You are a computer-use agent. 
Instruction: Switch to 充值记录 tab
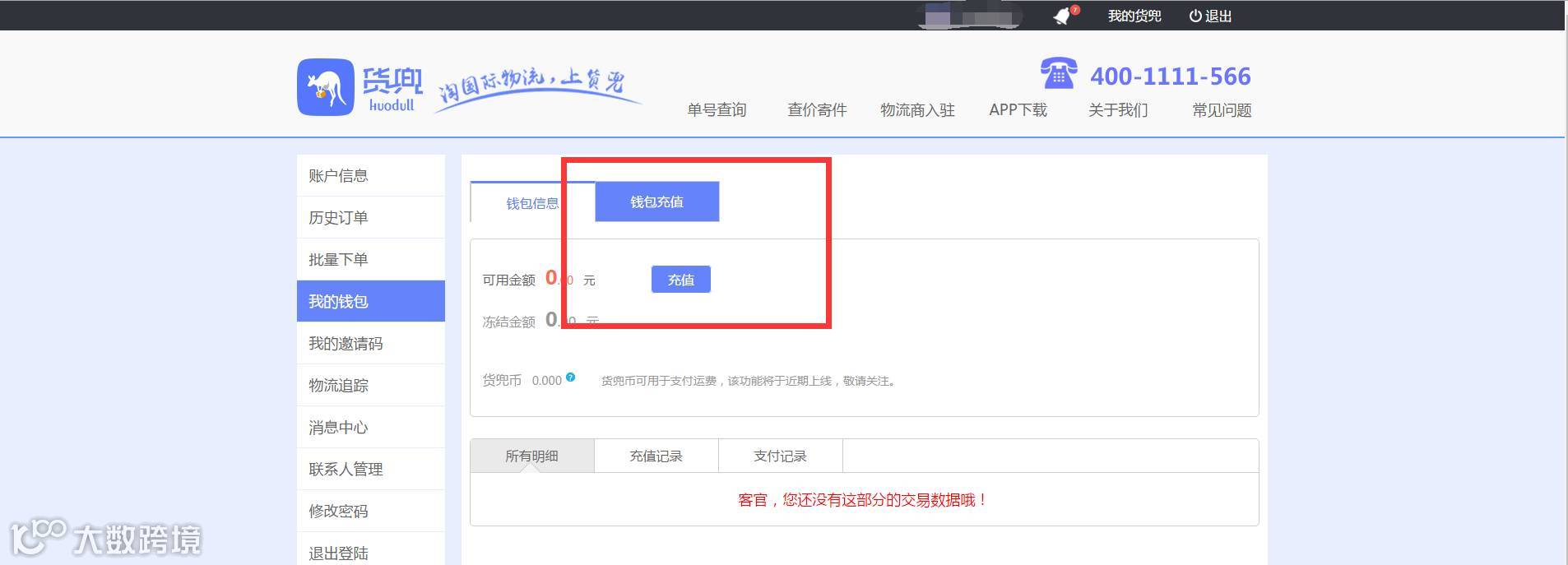pyautogui.click(x=656, y=456)
